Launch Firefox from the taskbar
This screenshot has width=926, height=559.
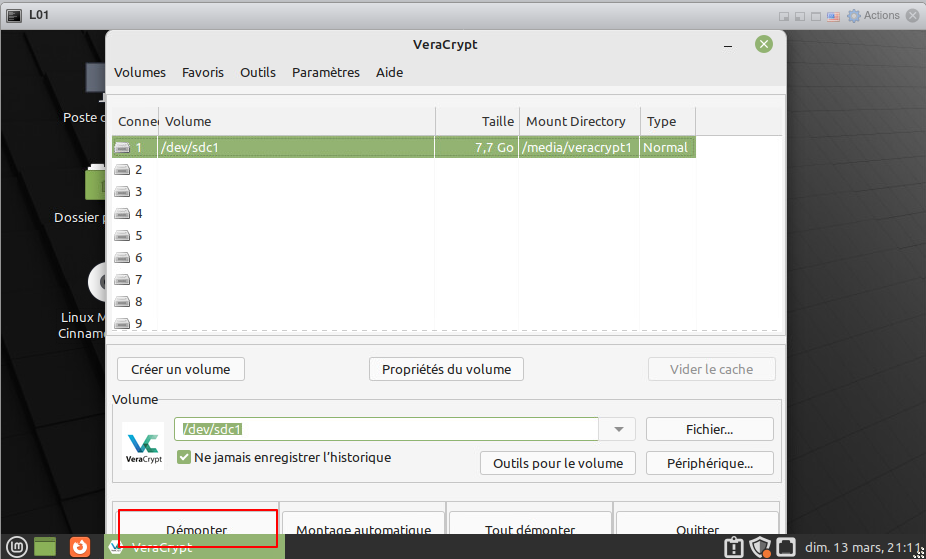point(80,546)
